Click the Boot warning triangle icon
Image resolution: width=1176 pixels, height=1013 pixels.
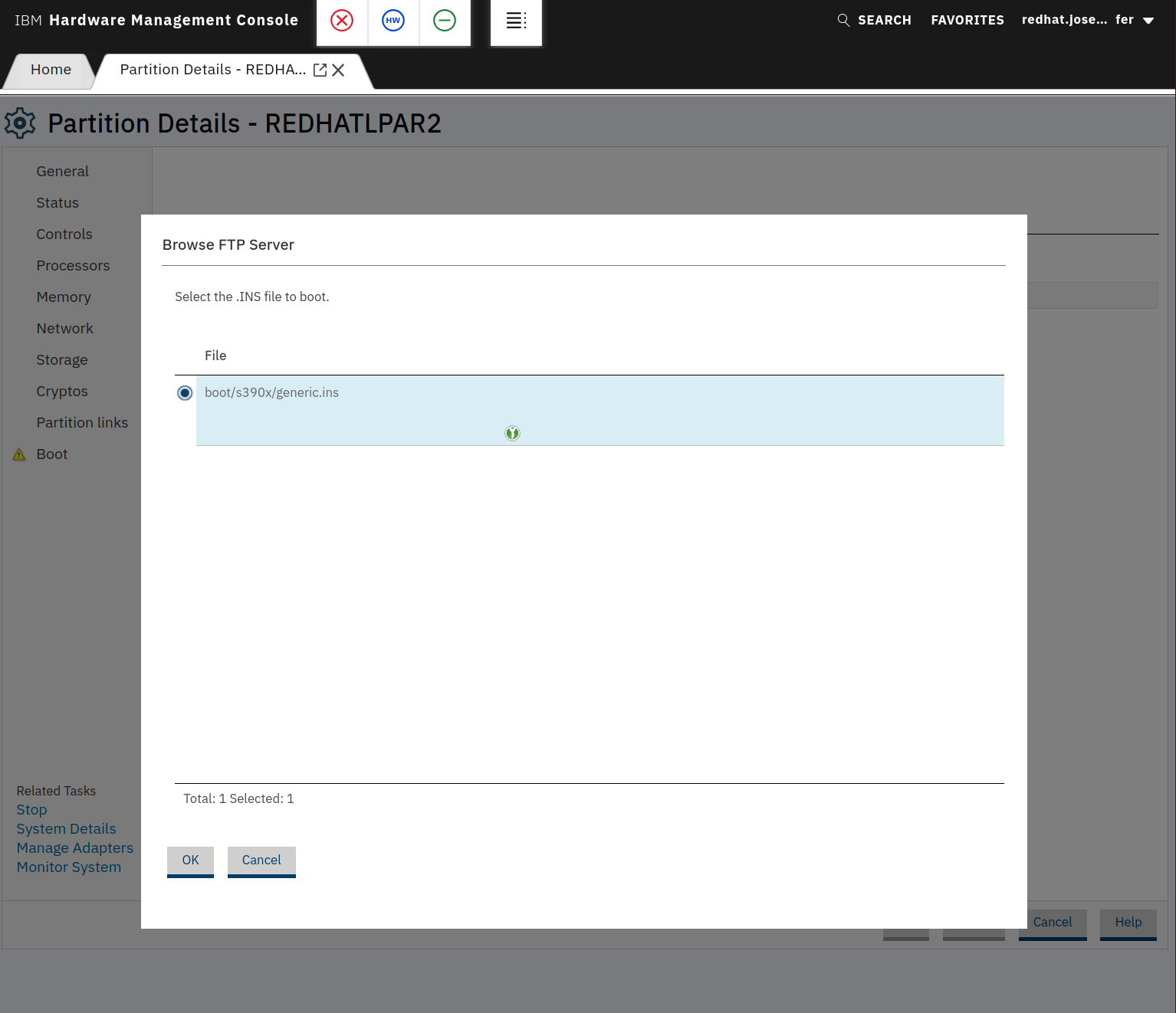click(x=19, y=454)
